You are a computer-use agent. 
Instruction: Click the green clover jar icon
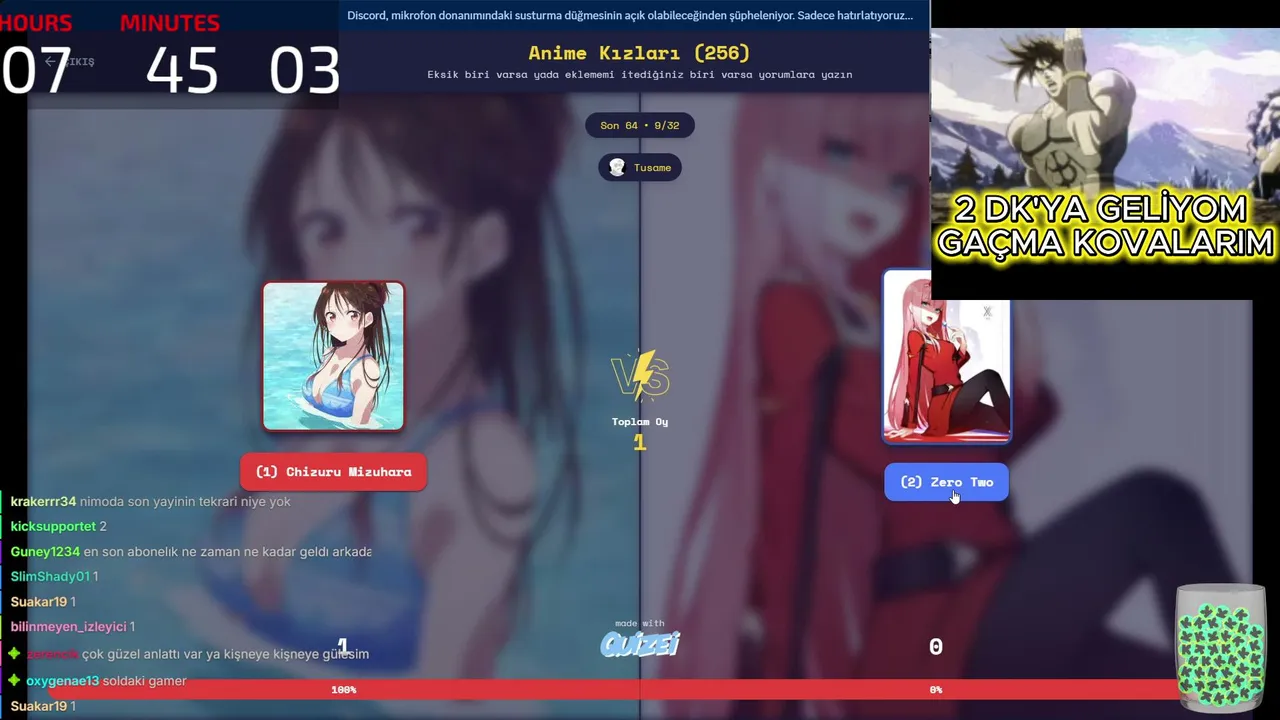tap(1221, 648)
